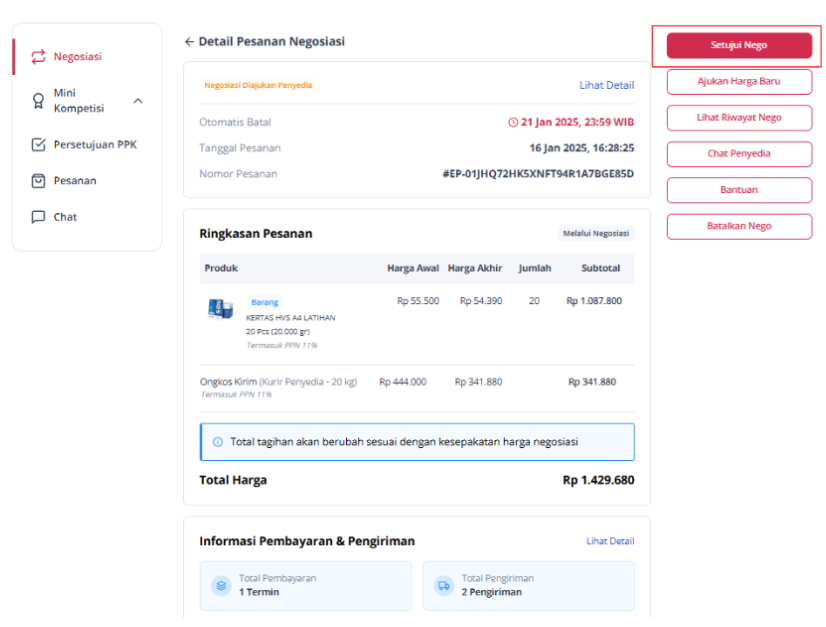Image resolution: width=826 pixels, height=627 pixels.
Task: Click the Persetujuan PPK checkmark icon
Action: [38, 145]
